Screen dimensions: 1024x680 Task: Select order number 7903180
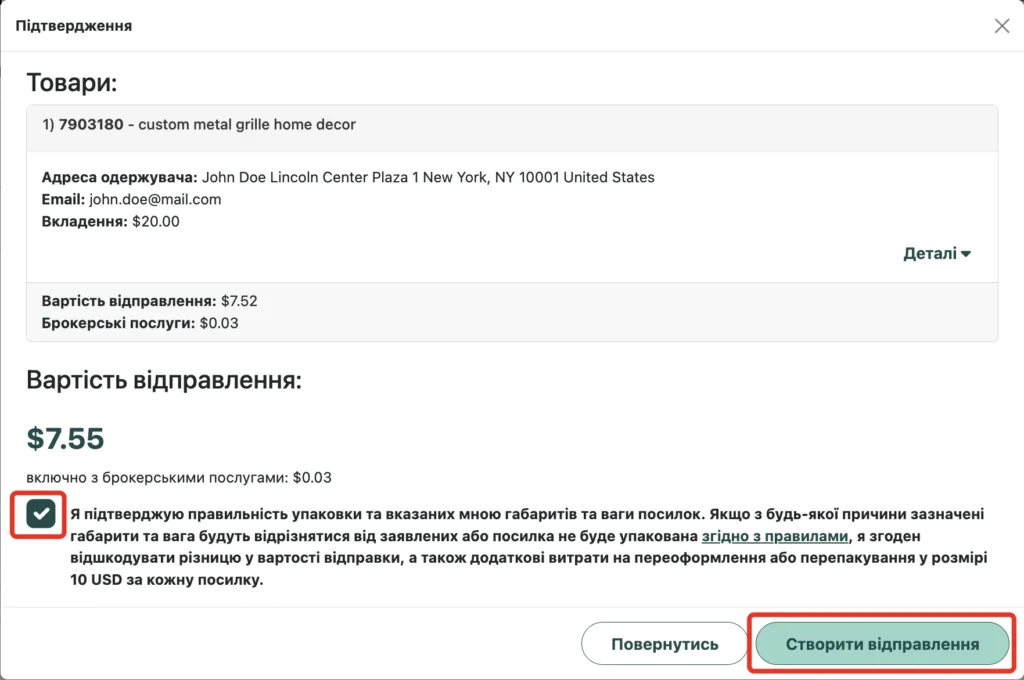pyautogui.click(x=91, y=124)
